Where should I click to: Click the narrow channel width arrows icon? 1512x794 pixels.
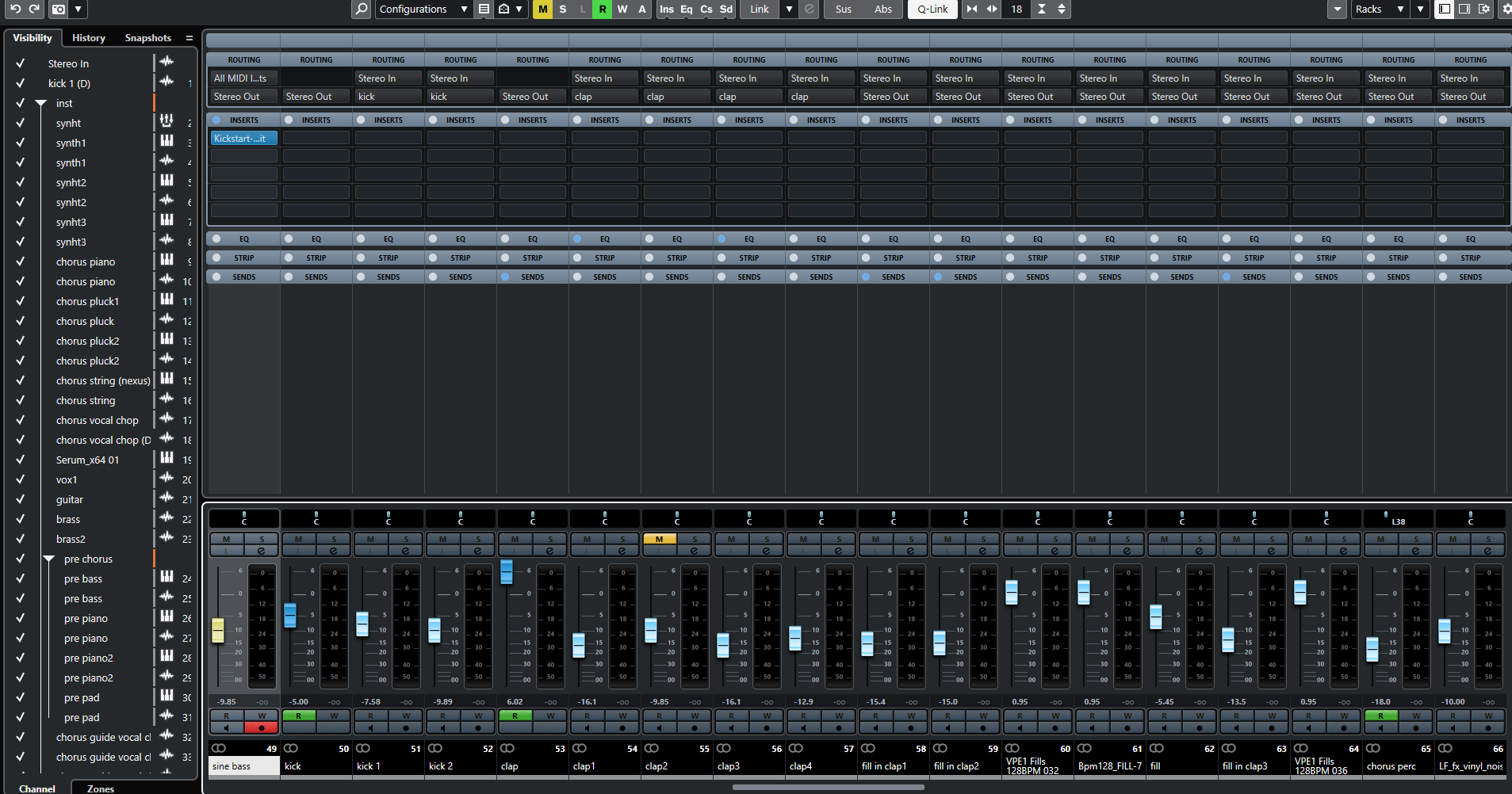pos(972,9)
